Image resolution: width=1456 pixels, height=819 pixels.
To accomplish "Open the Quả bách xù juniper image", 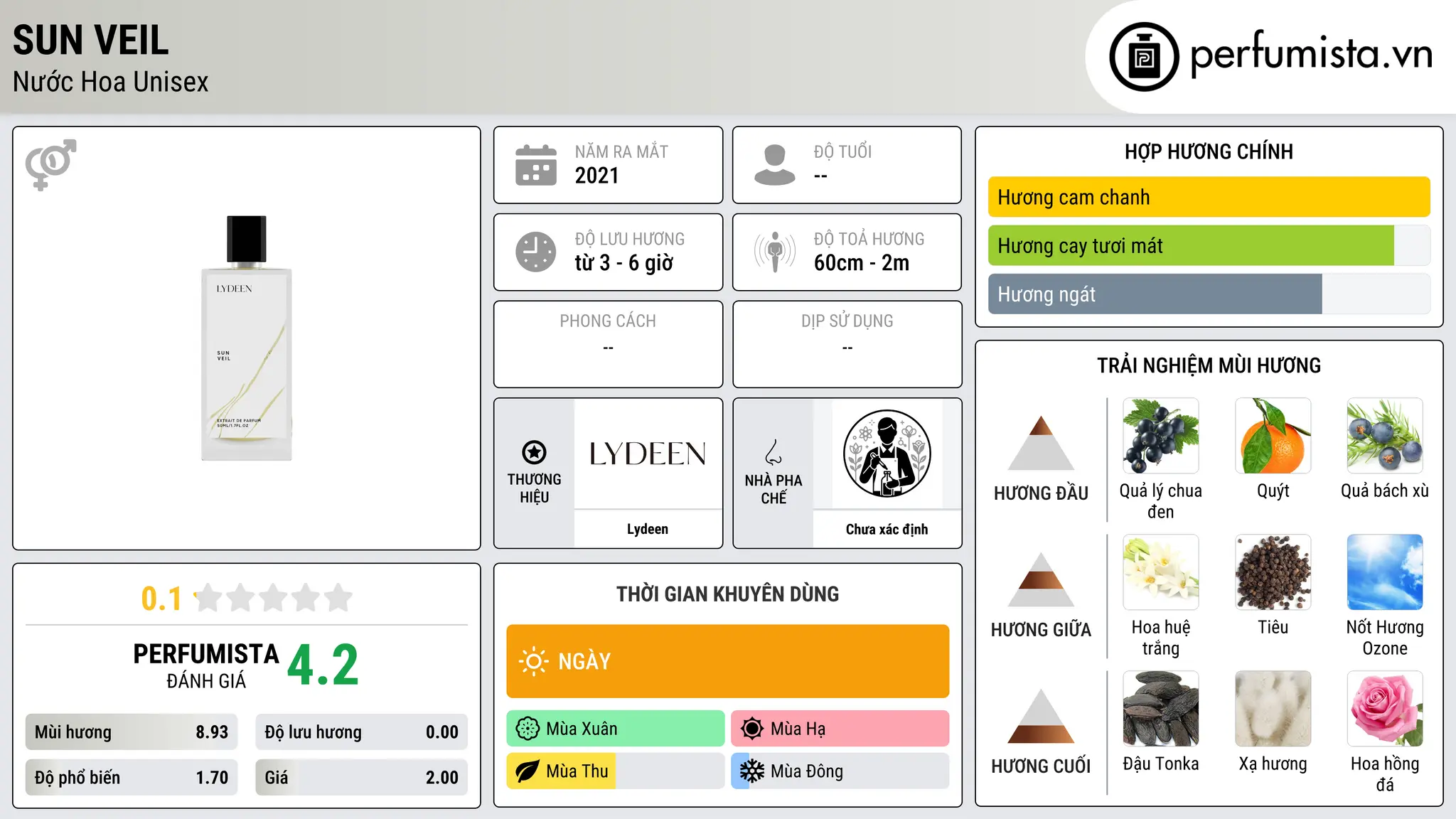I will click(1385, 436).
